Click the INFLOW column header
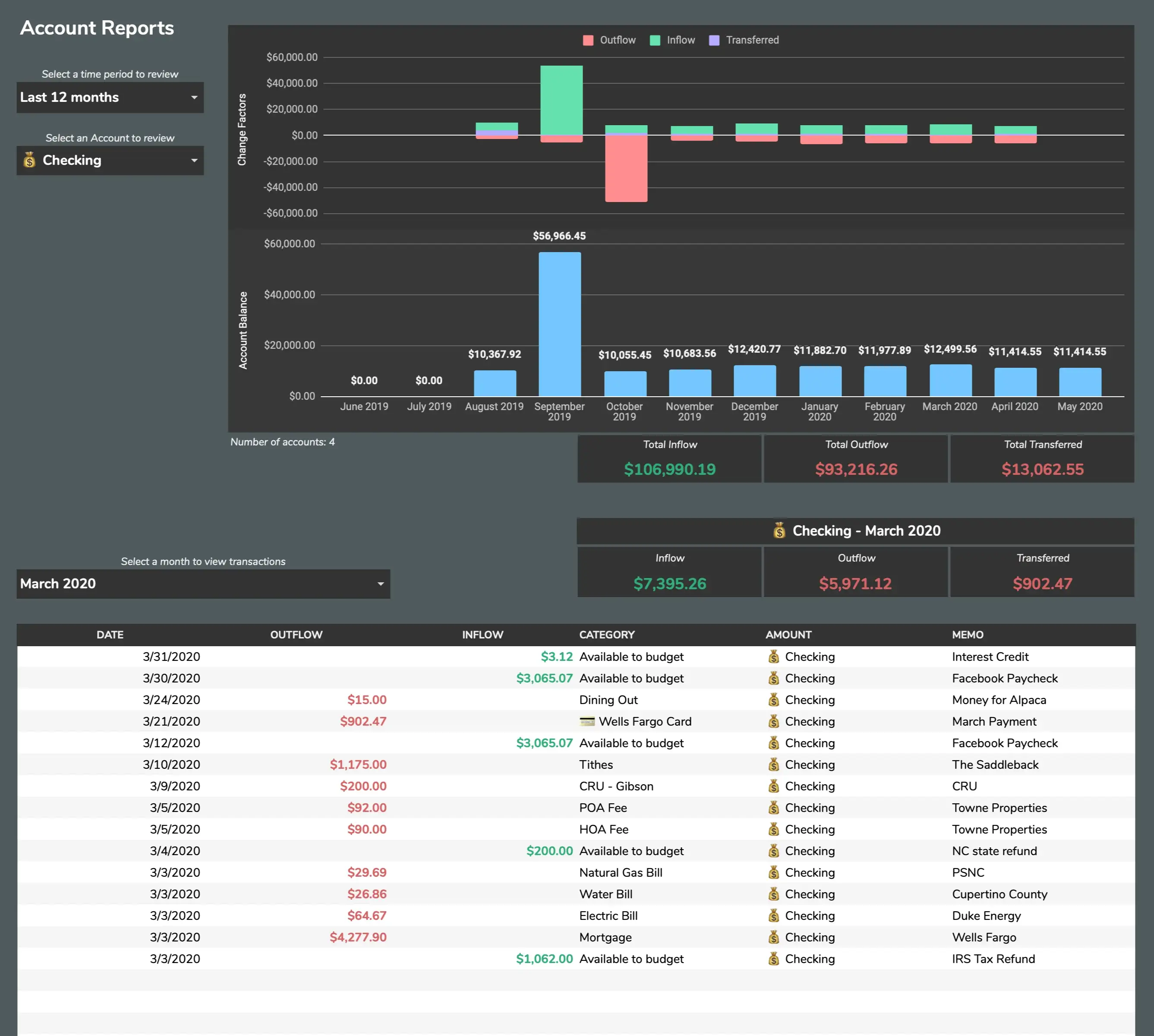 tap(482, 635)
